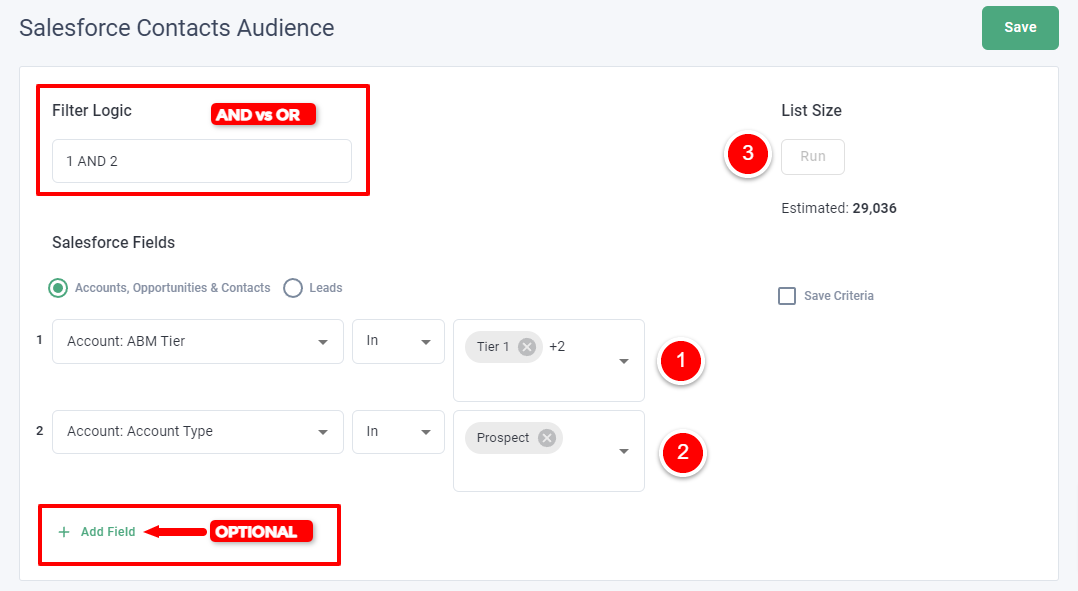Open the Account: Account Type field dropdown
The height and width of the screenshot is (591, 1078).
pyautogui.click(x=198, y=432)
